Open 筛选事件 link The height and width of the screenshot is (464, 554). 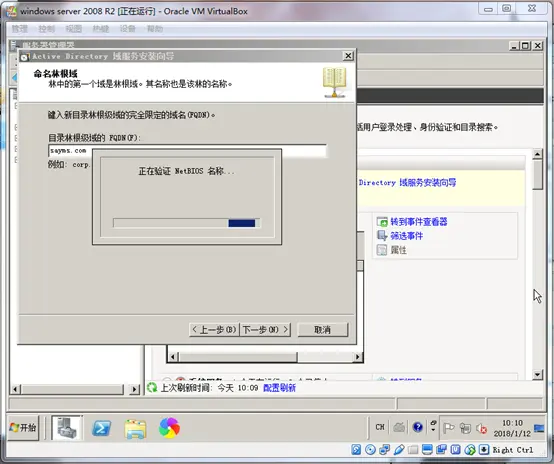coord(406,236)
